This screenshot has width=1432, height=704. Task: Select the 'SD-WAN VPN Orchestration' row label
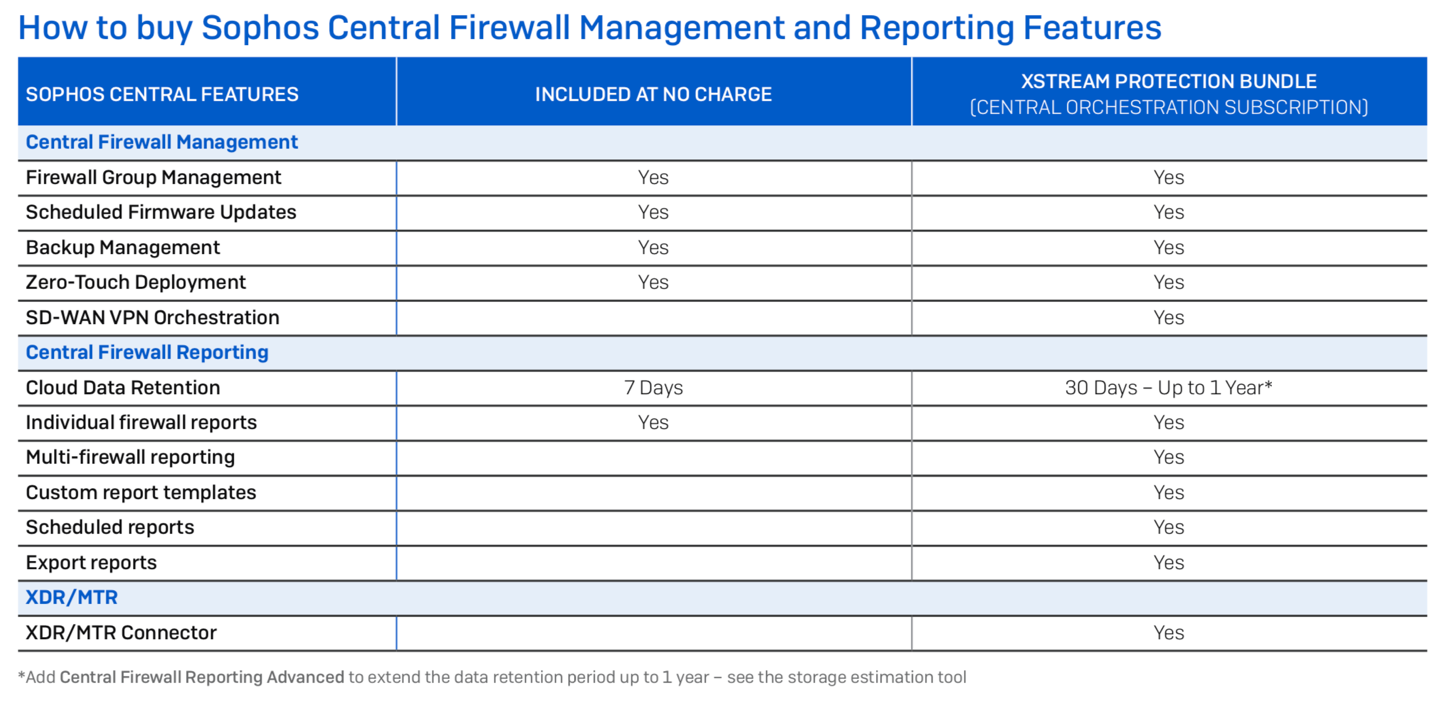(153, 317)
